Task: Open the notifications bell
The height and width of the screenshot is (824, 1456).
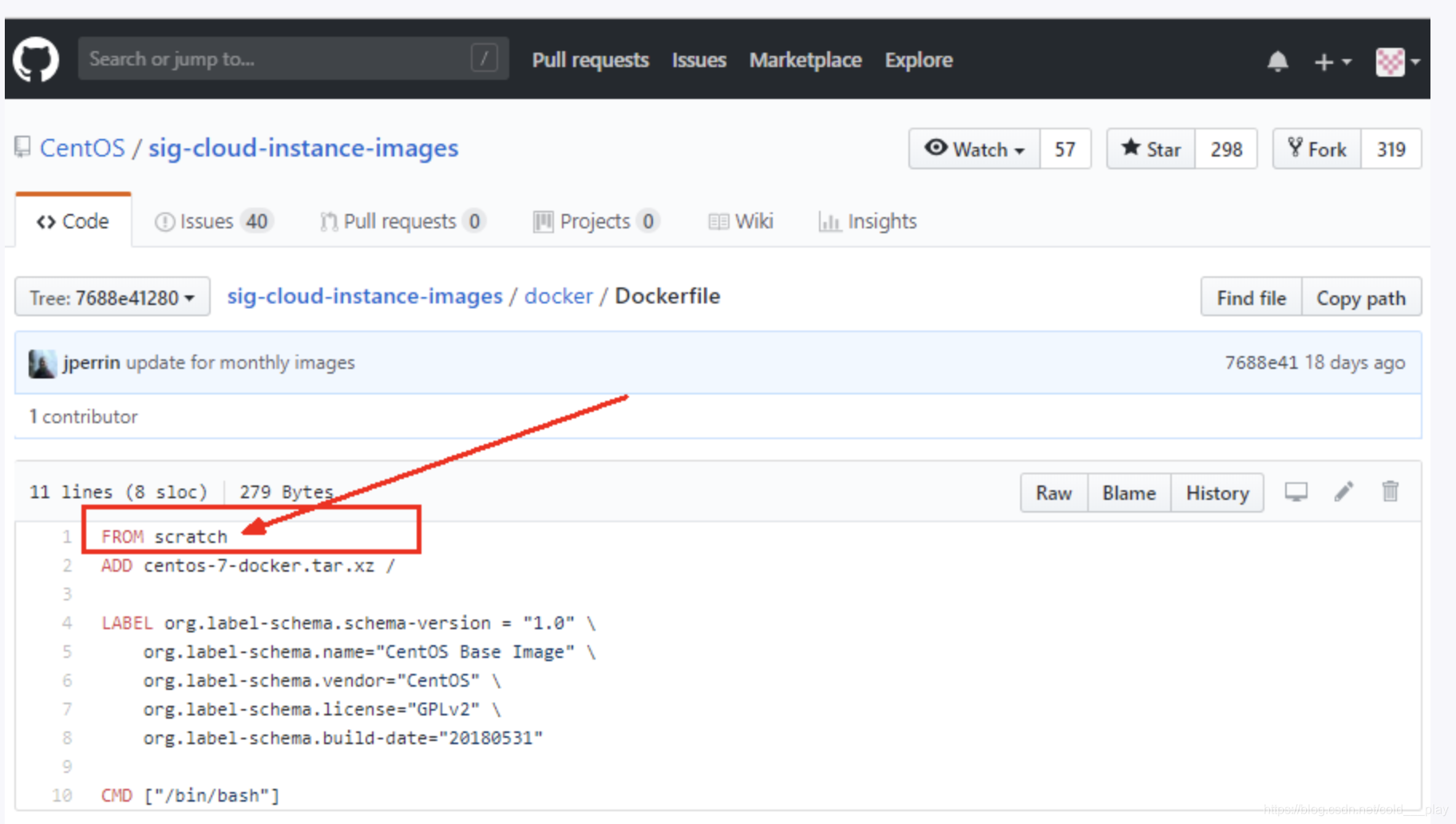Action: (x=1277, y=61)
